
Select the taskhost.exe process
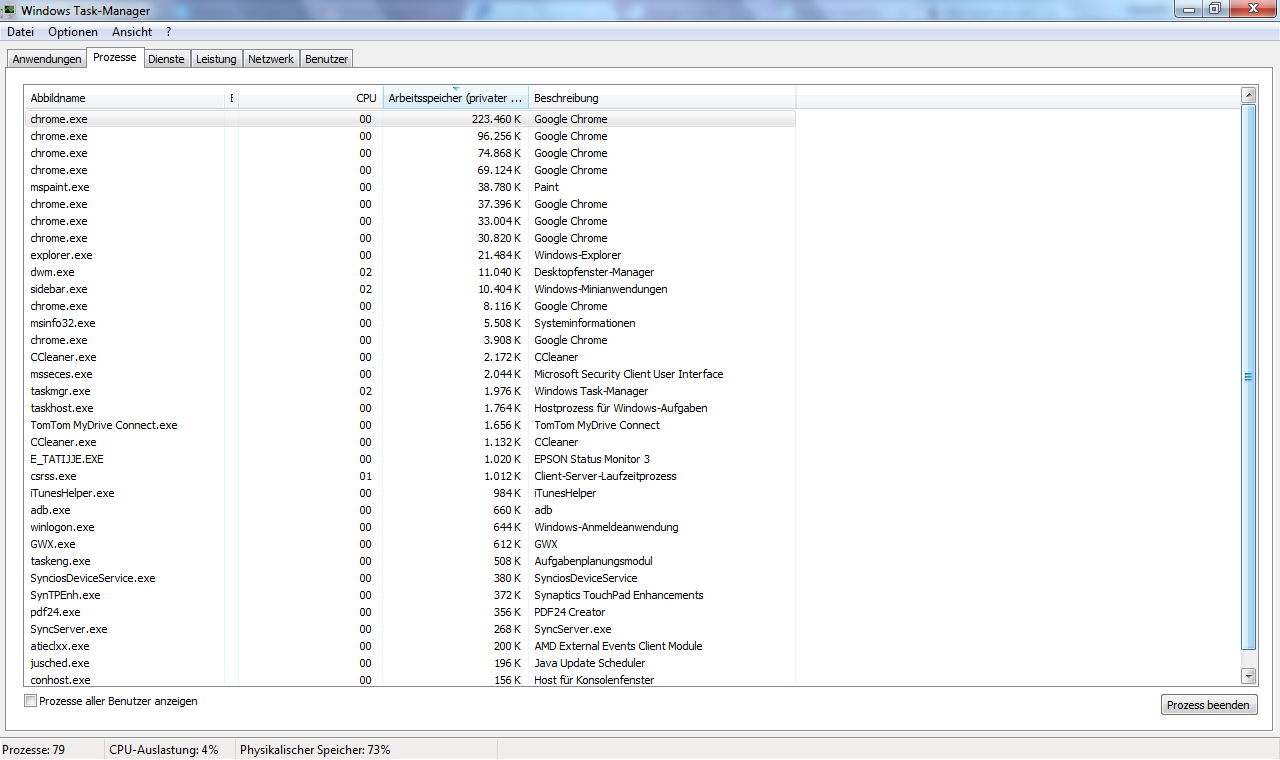click(x=410, y=408)
